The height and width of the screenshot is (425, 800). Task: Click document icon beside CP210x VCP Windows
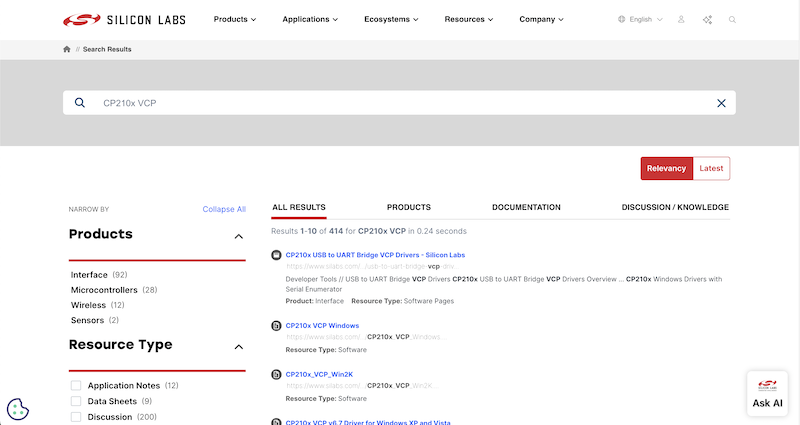click(276, 326)
